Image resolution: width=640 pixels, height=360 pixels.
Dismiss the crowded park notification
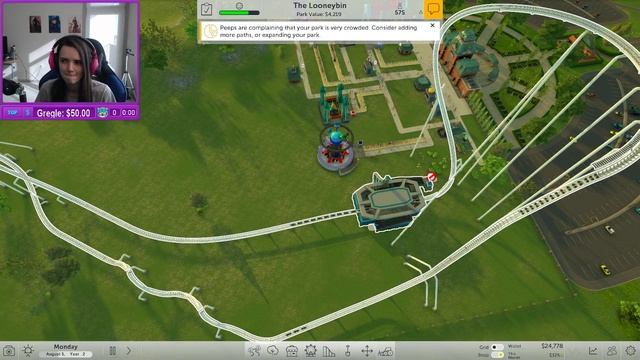coord(433,25)
